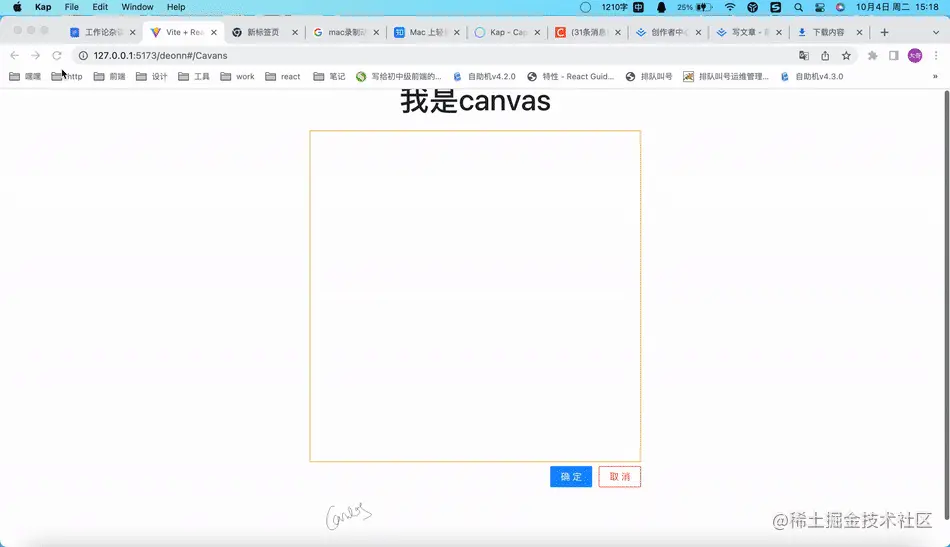
Task: Show hidden bookmarks with the double chevron
Action: coord(935,76)
